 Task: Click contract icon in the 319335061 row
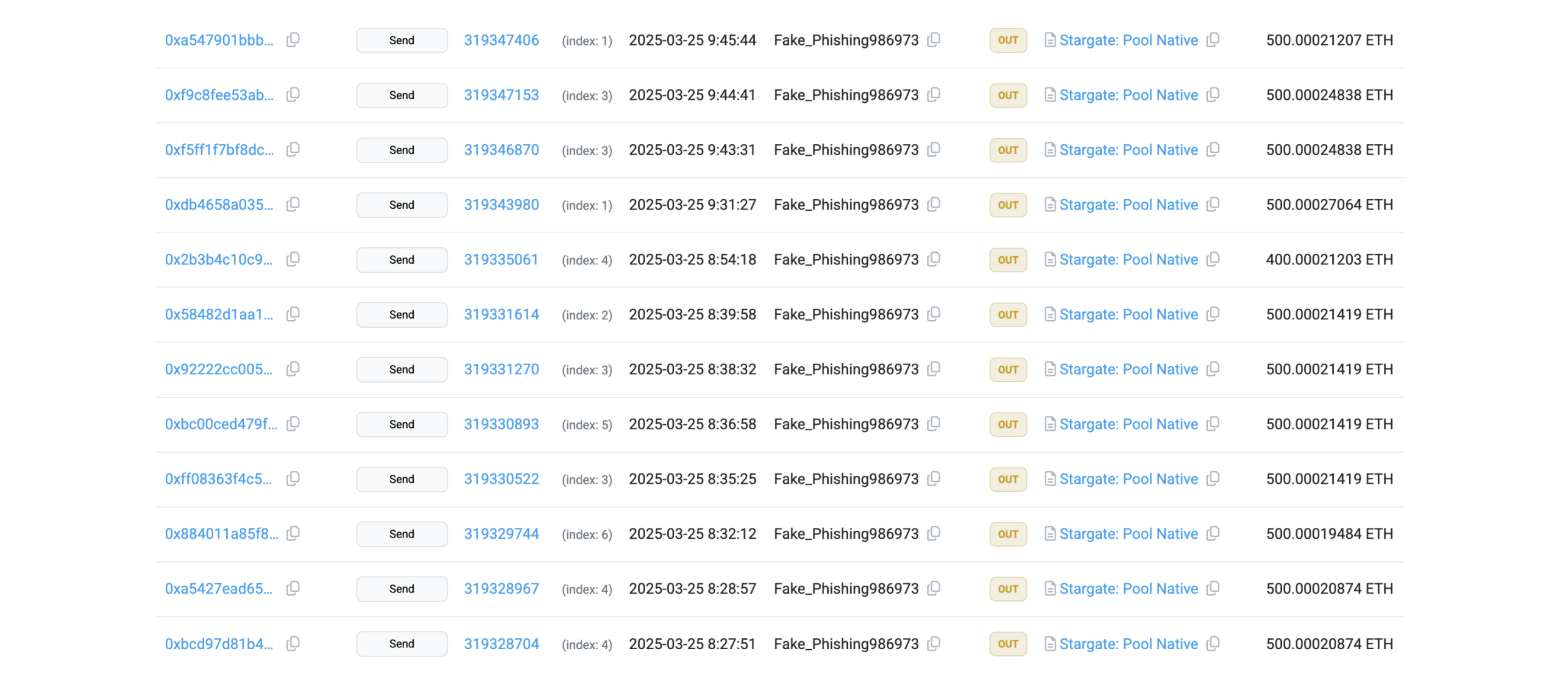[1049, 259]
